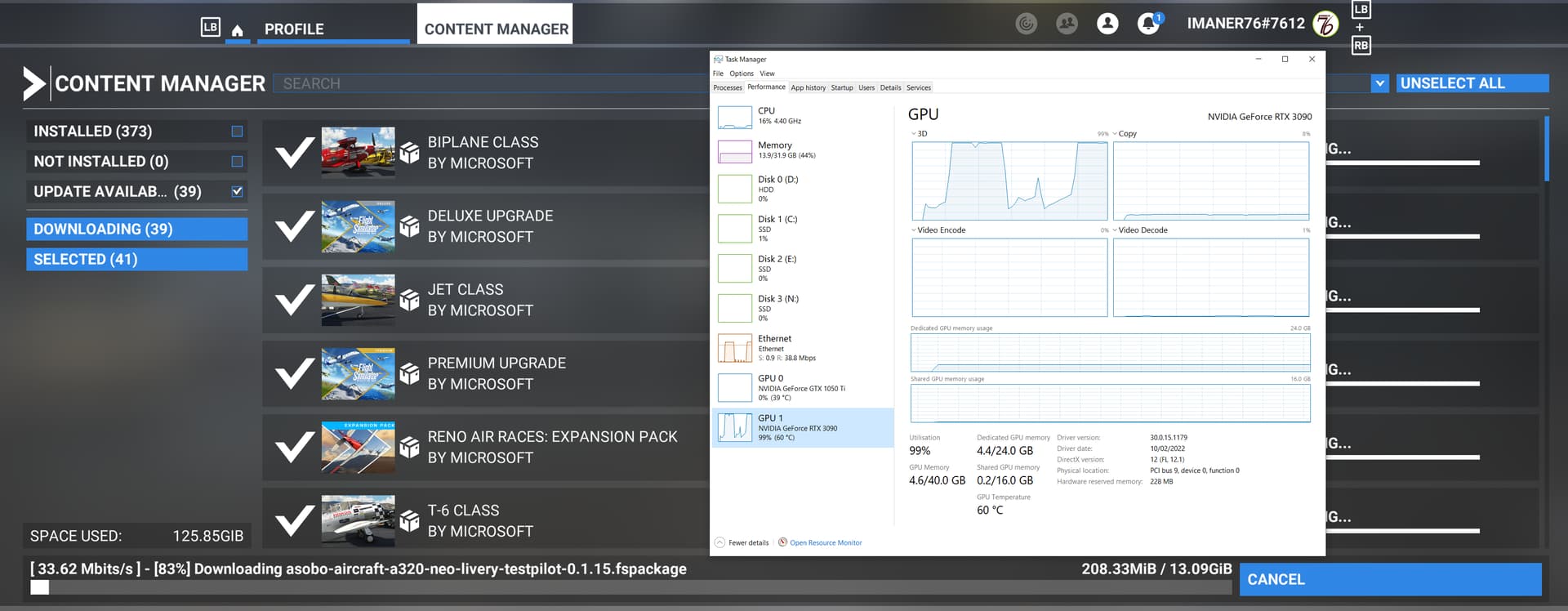The width and height of the screenshot is (1568, 611).
Task: Click the Task Manager title bar icon
Action: [x=718, y=59]
